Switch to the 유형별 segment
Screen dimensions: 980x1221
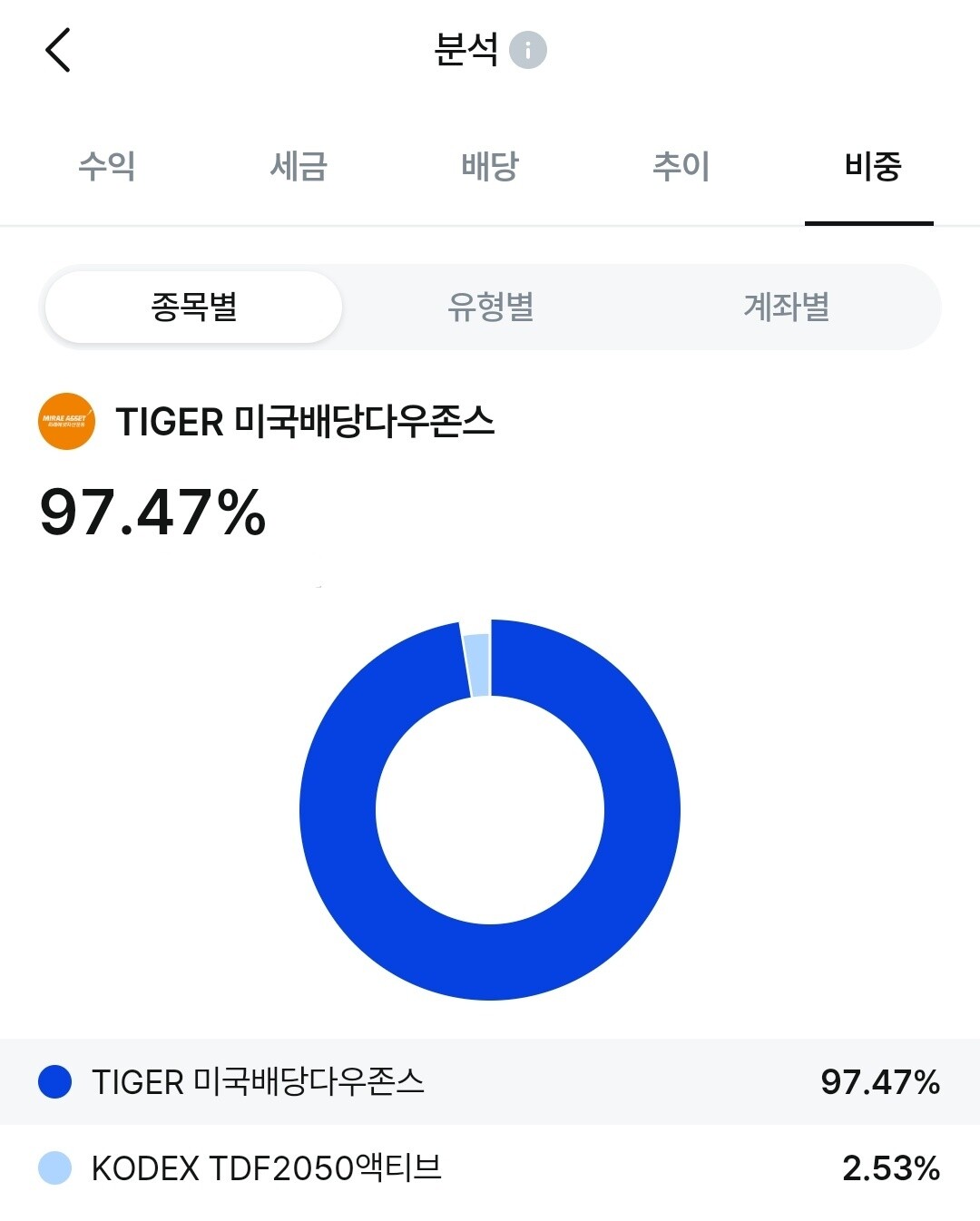click(x=490, y=307)
